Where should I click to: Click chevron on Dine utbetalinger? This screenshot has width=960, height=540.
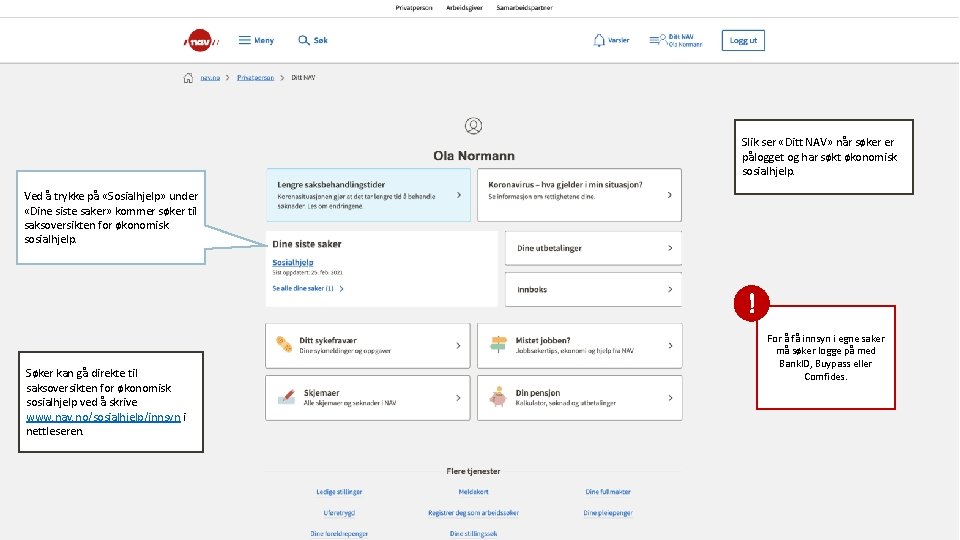670,248
